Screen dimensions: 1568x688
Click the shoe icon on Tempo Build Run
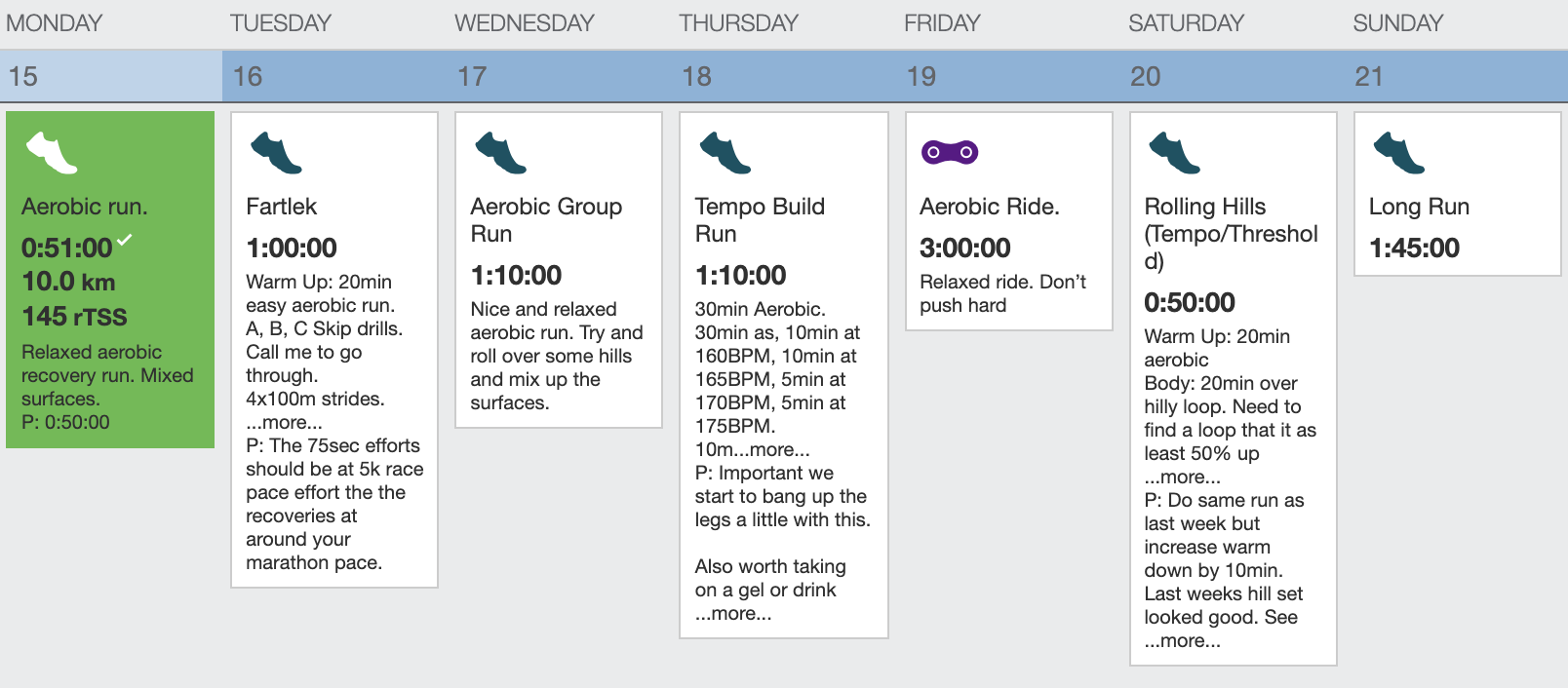[725, 153]
